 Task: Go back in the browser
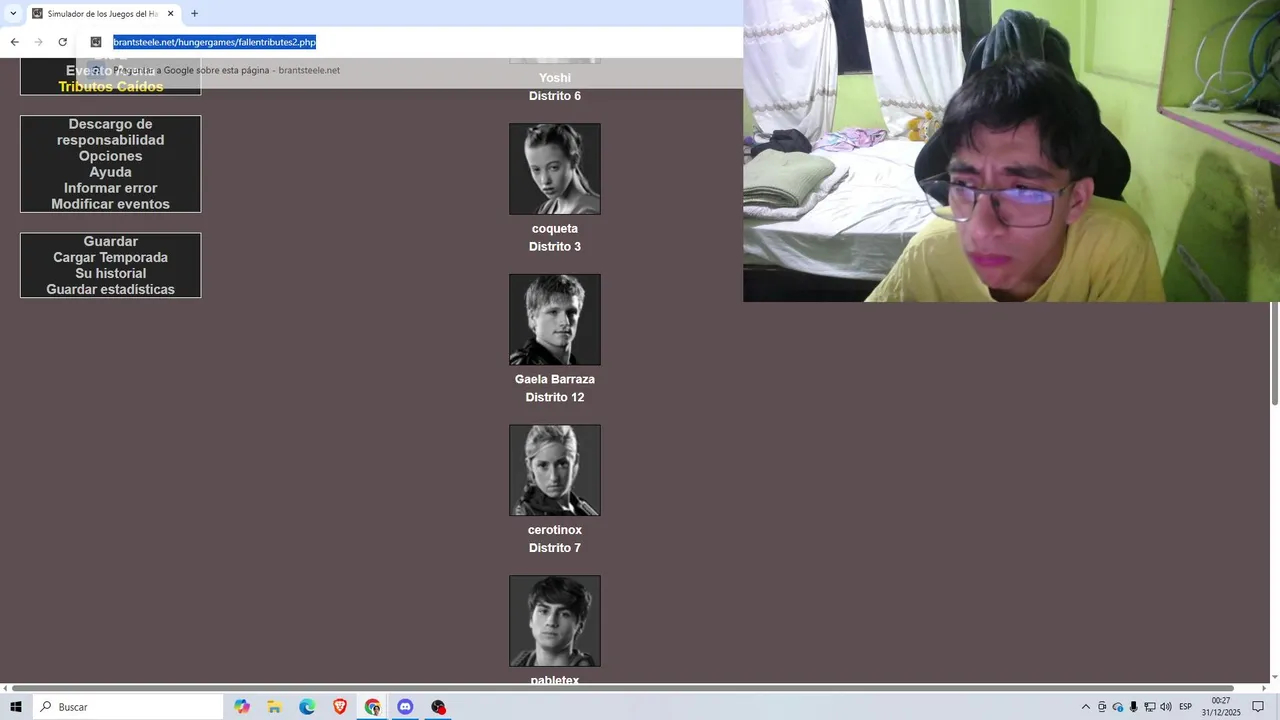coord(14,42)
